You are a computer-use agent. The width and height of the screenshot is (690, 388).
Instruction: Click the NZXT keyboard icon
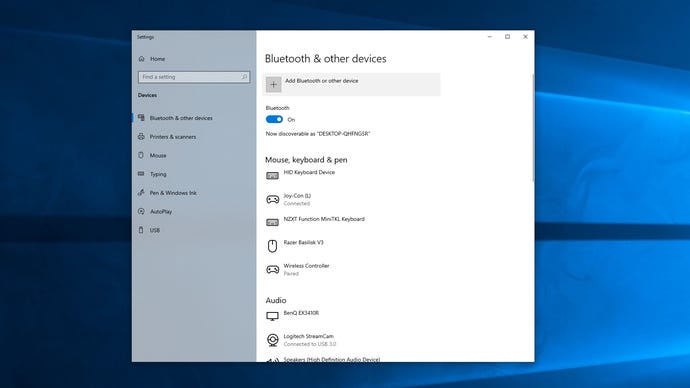coord(272,222)
